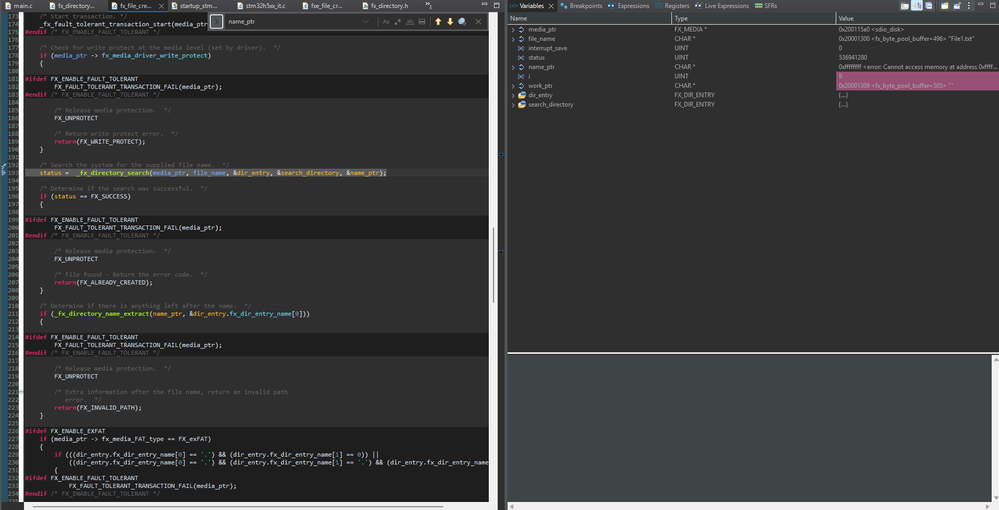Click the code line return(FX_ALREADY_CREATED);
This screenshot has width=999, height=510.
(x=103, y=282)
